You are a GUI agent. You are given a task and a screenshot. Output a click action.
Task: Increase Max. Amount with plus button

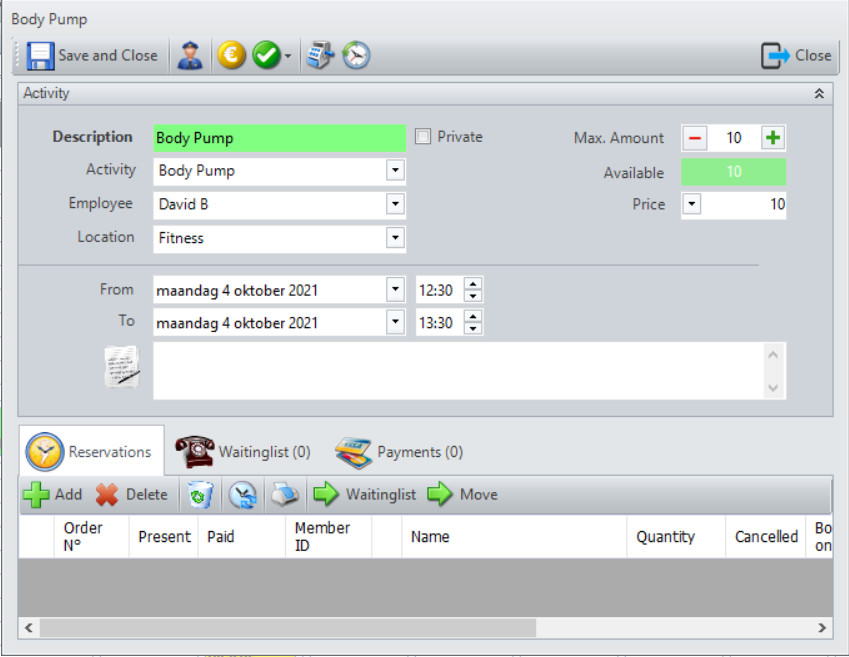(x=773, y=138)
